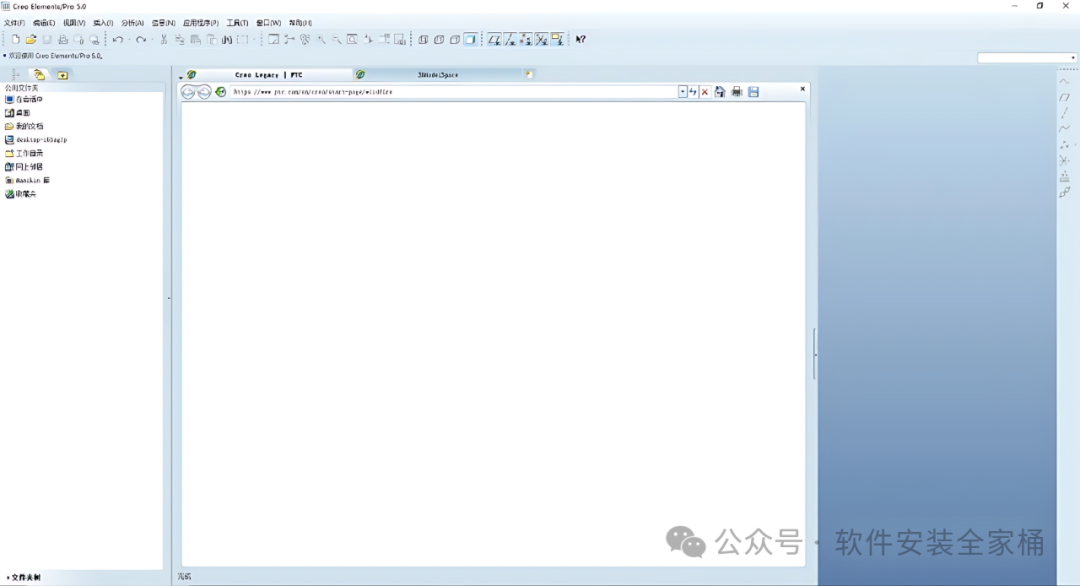Click the Refit zoom icon
This screenshot has height=586, width=1080.
(x=352, y=39)
